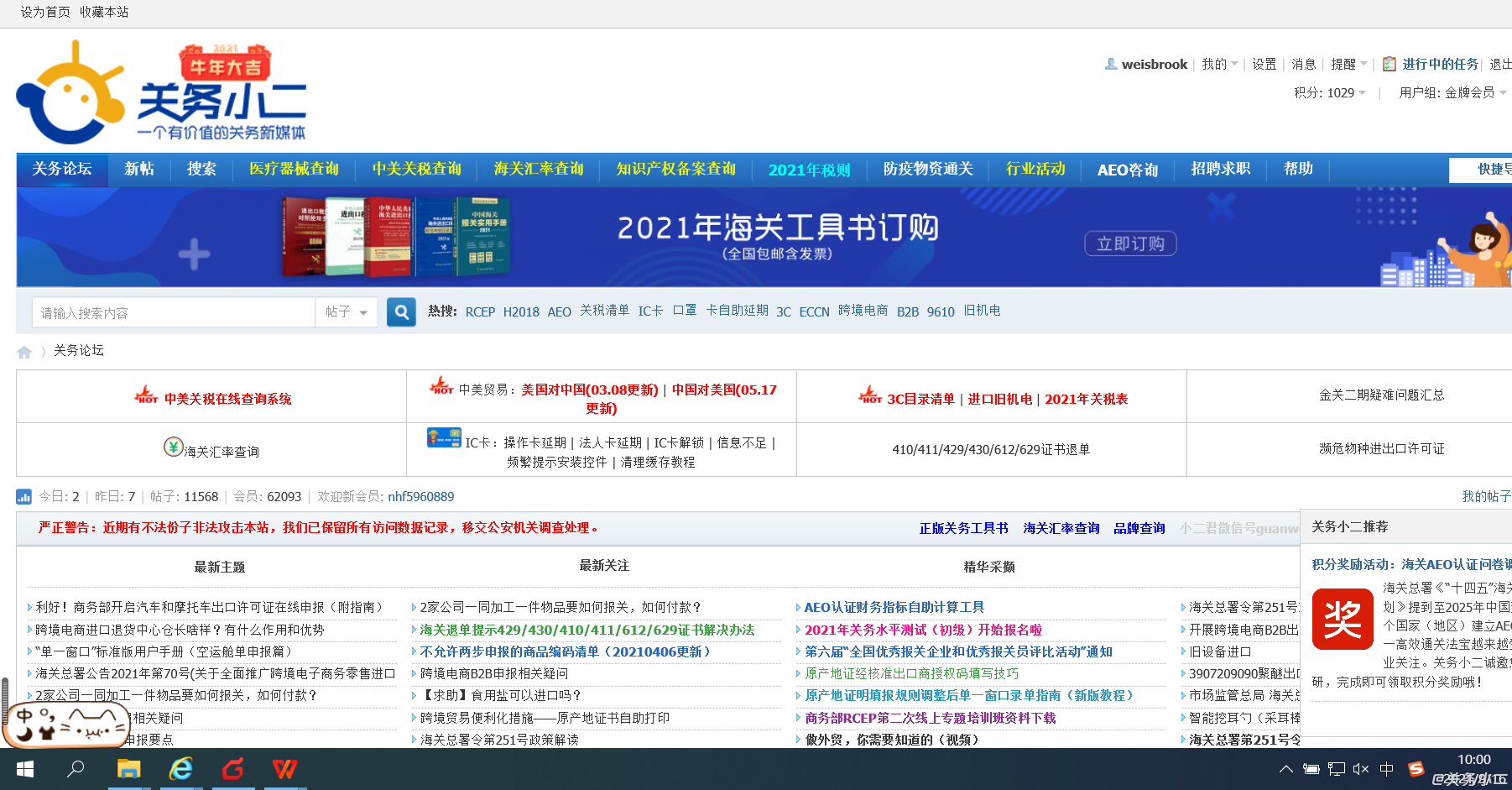Open the 帮助 nav item
1512x790 pixels.
1298,170
